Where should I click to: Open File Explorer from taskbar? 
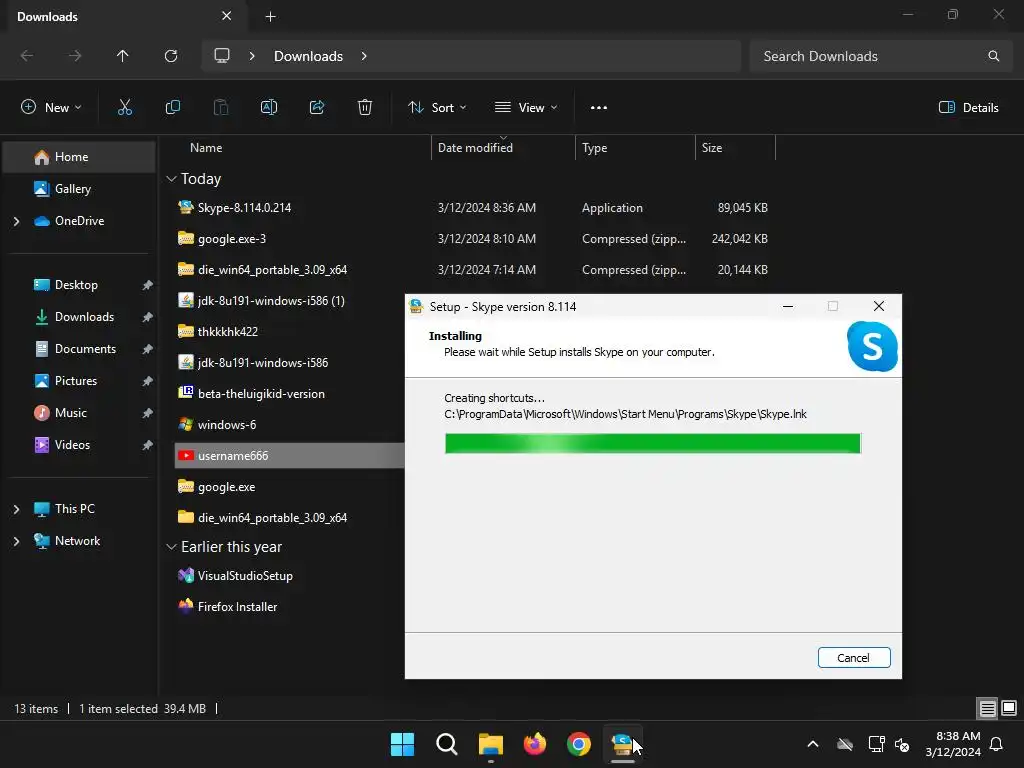point(490,744)
